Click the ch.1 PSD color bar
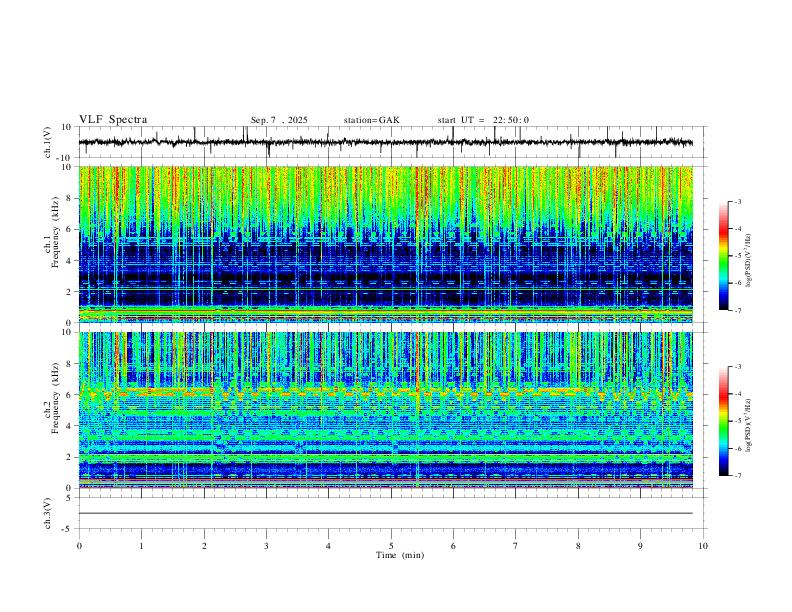The image size is (792, 612). pyautogui.click(x=724, y=256)
